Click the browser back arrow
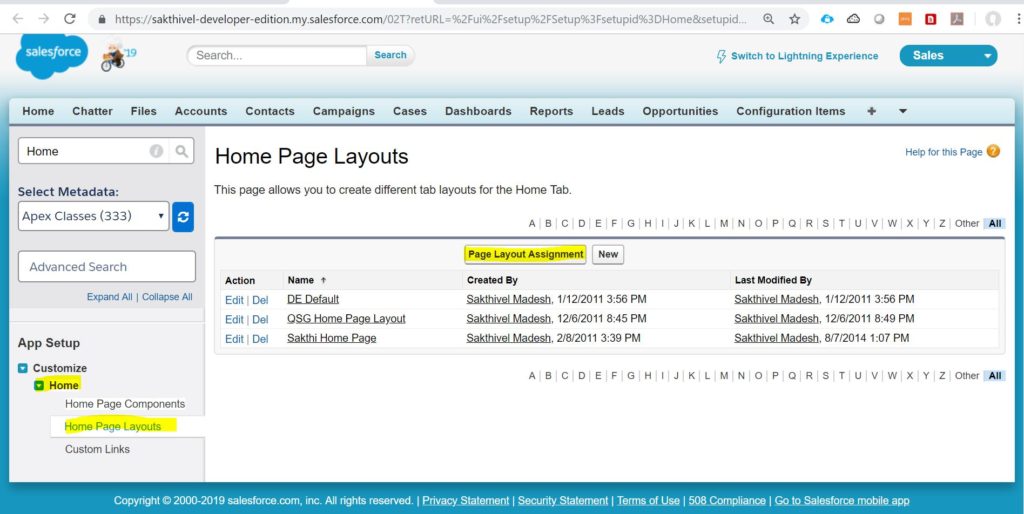The width and height of the screenshot is (1024, 514). 18,19
